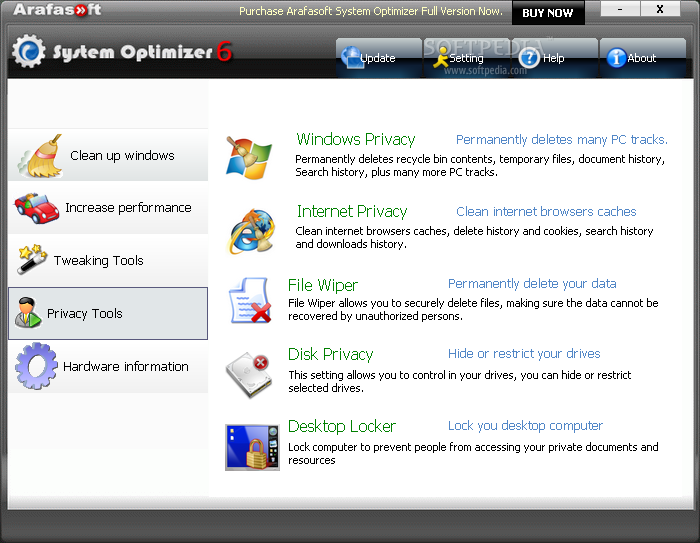Click the red car Increase performance icon

coord(37,208)
